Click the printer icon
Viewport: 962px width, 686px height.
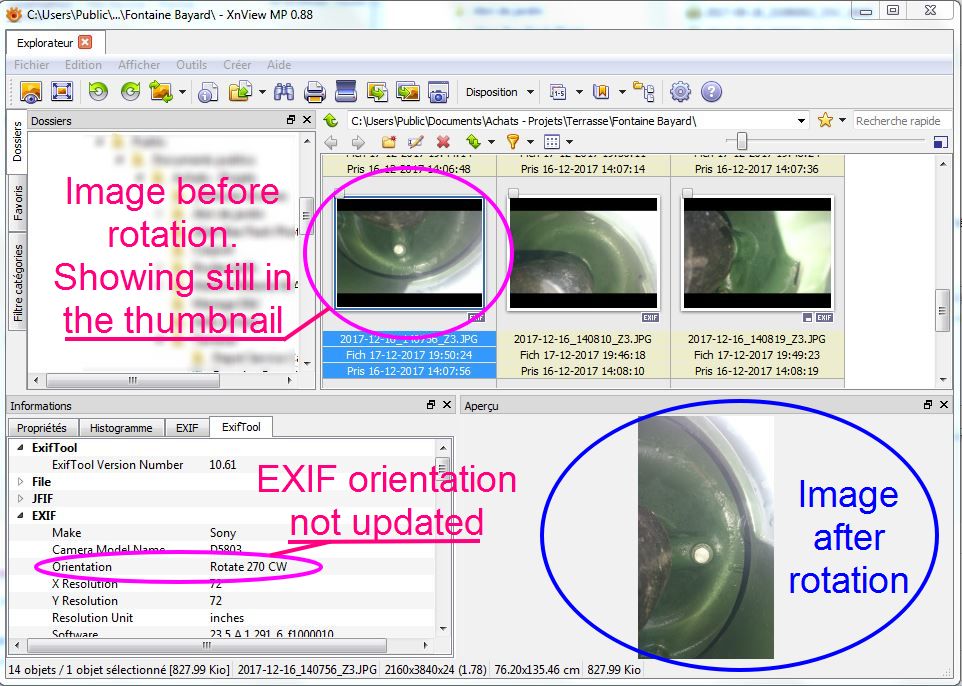[x=315, y=92]
